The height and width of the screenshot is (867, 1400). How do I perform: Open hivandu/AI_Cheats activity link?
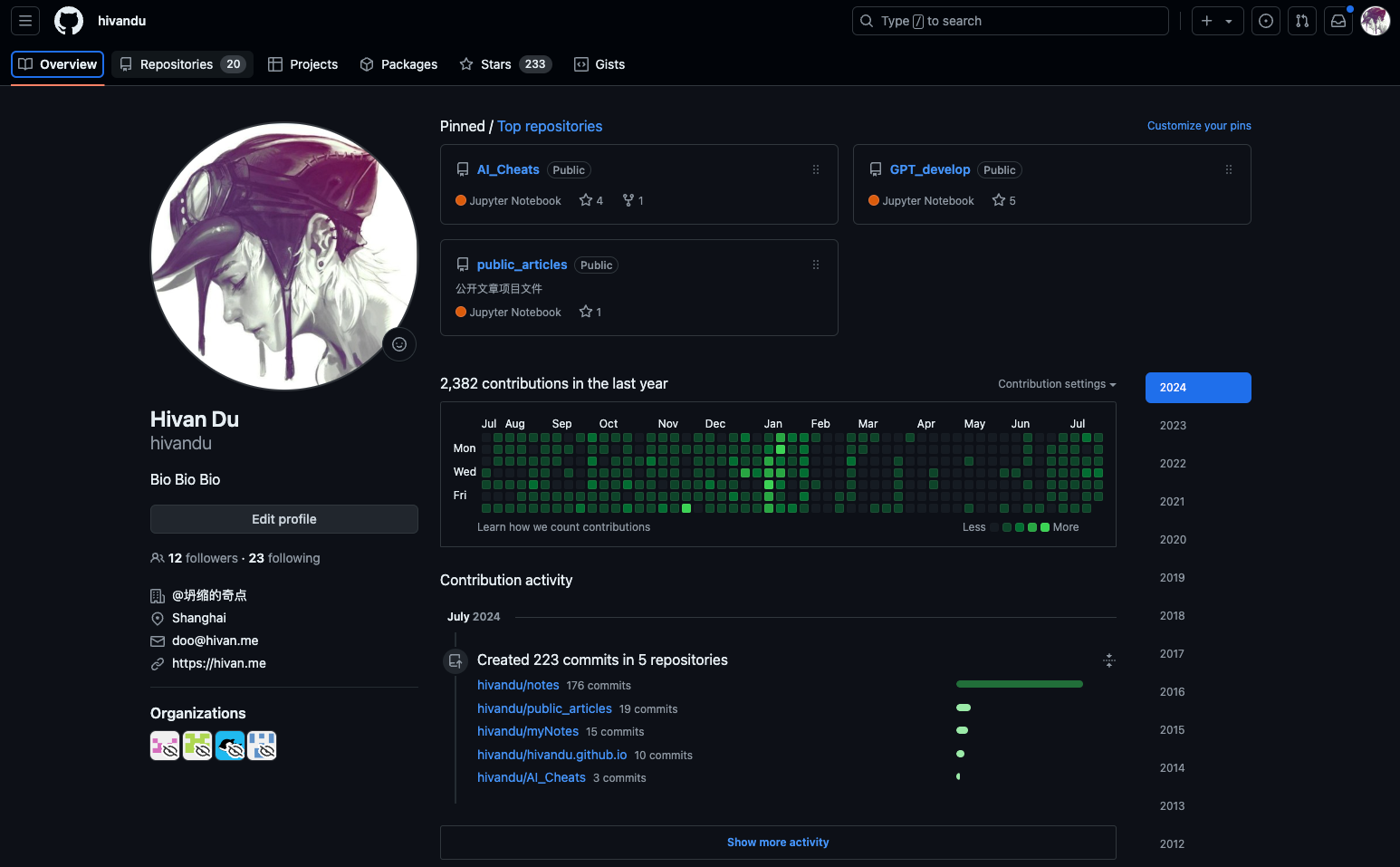pos(532,777)
